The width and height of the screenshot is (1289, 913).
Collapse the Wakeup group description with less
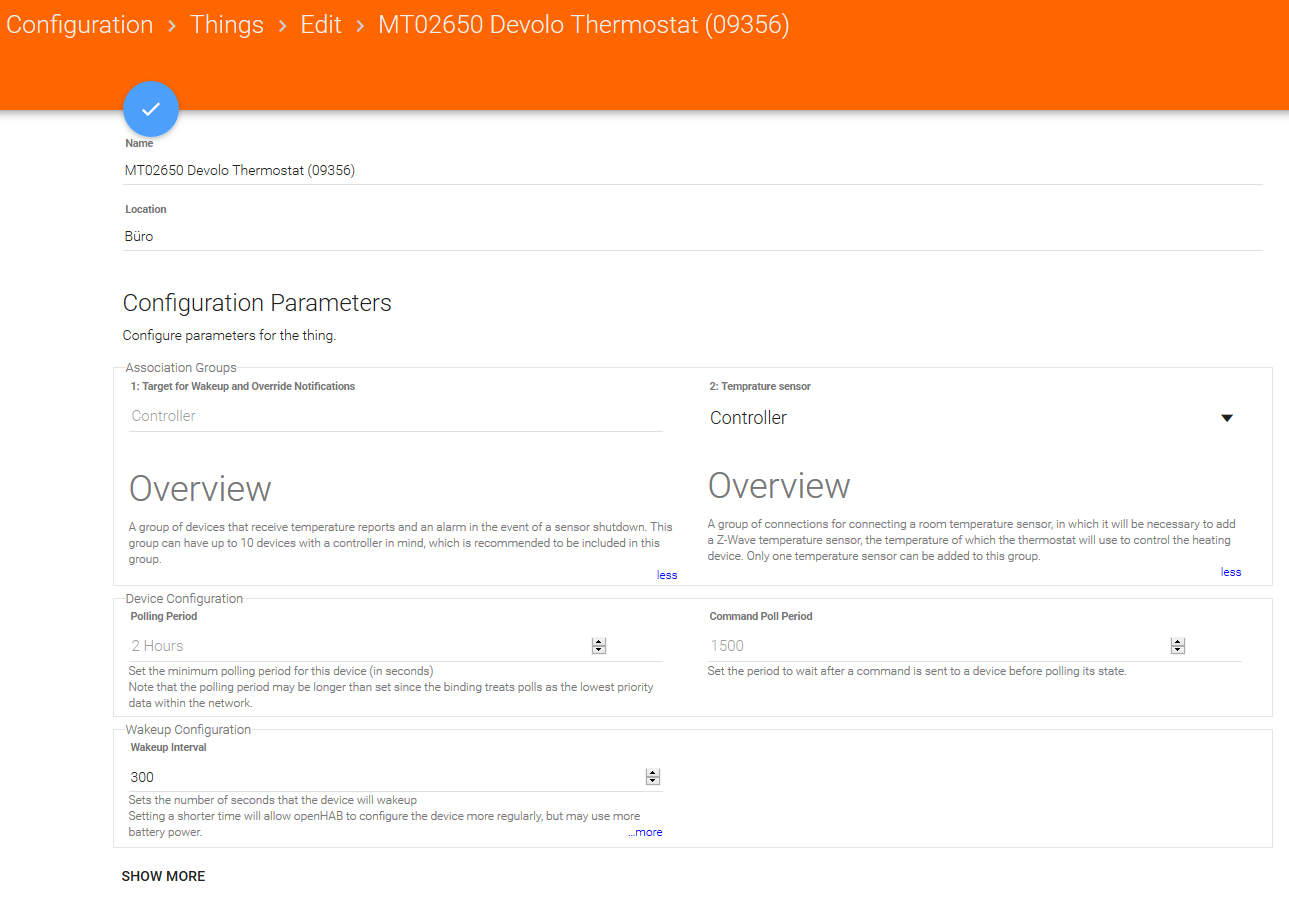[667, 575]
